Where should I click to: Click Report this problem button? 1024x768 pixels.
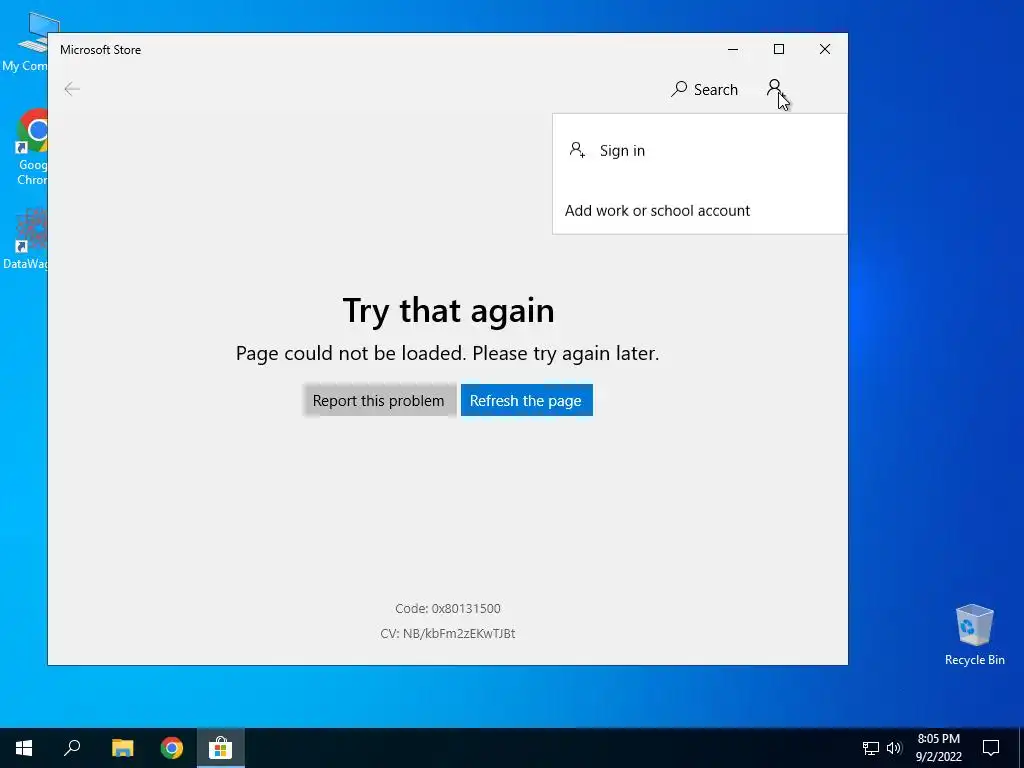379,400
